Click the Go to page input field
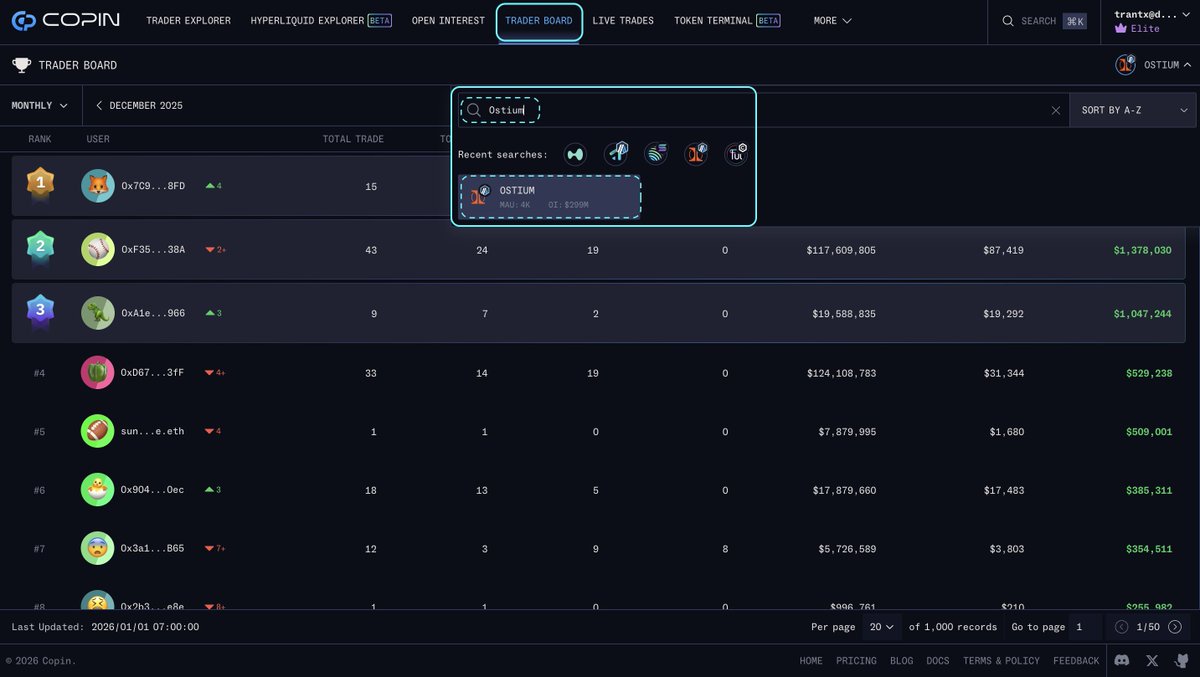The image size is (1200, 677). (x=1085, y=627)
